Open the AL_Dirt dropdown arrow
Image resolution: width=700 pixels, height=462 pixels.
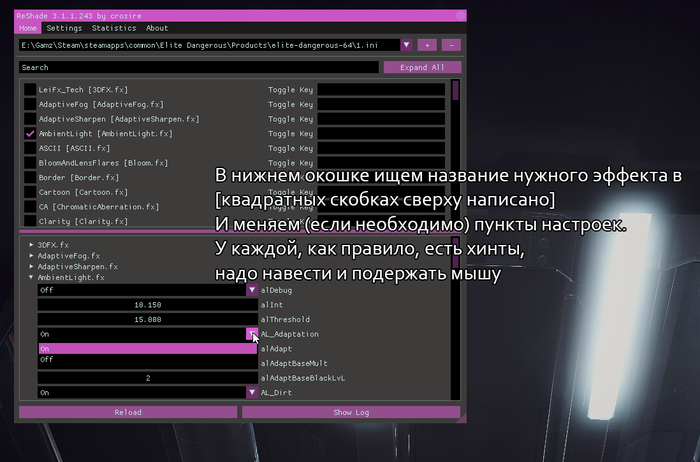[251, 393]
